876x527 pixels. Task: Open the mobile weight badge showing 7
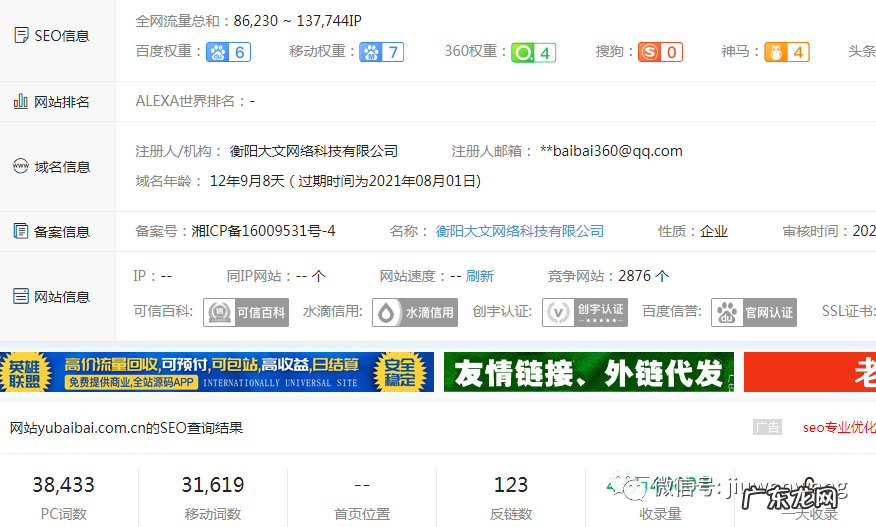[382, 52]
